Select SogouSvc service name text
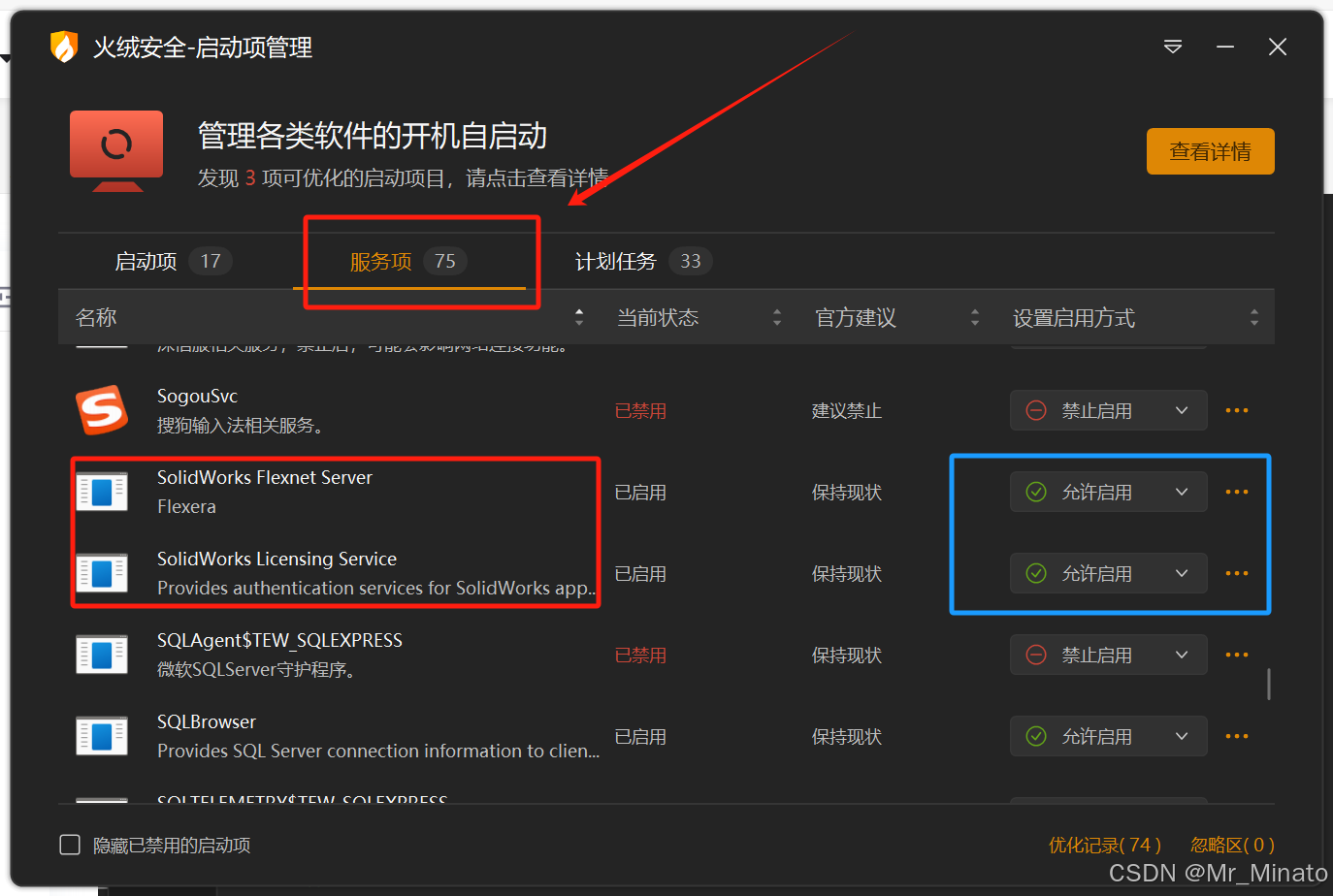1333x896 pixels. pos(197,396)
